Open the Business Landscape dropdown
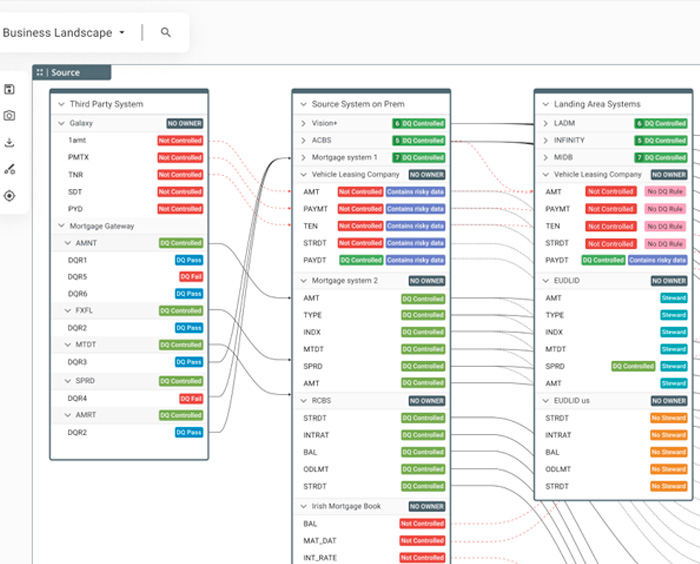 click(x=64, y=33)
